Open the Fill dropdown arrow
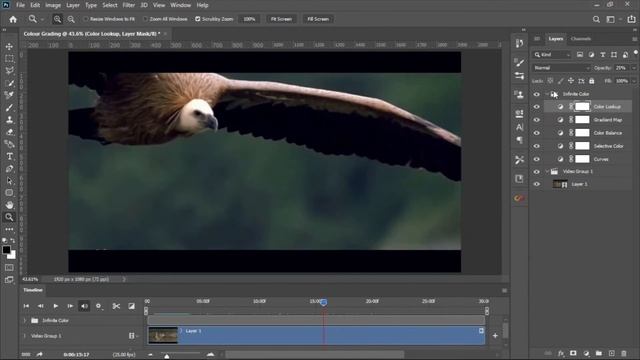Screen dimensions: 640x360 point(633,81)
